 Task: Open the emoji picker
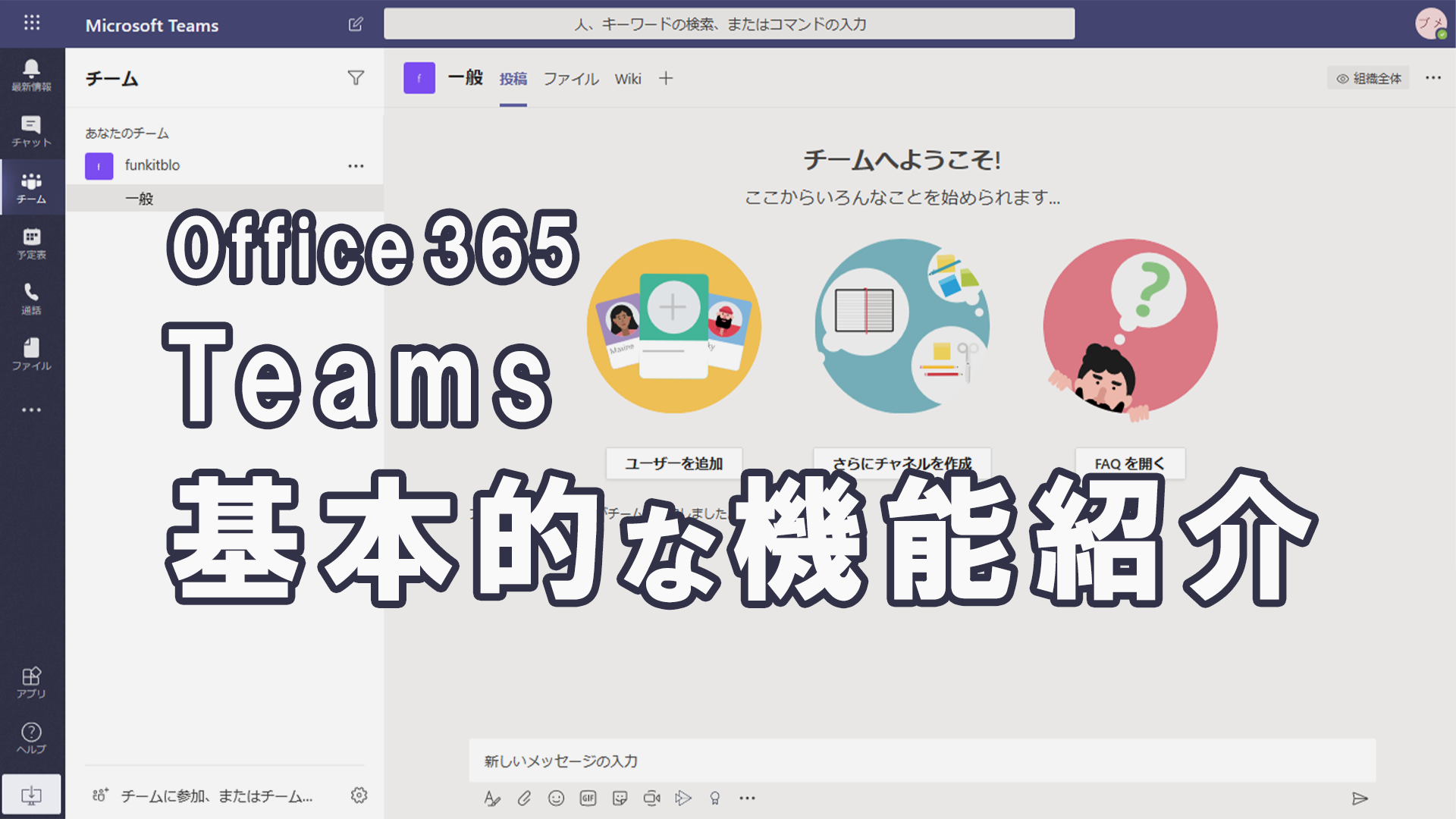pyautogui.click(x=556, y=798)
